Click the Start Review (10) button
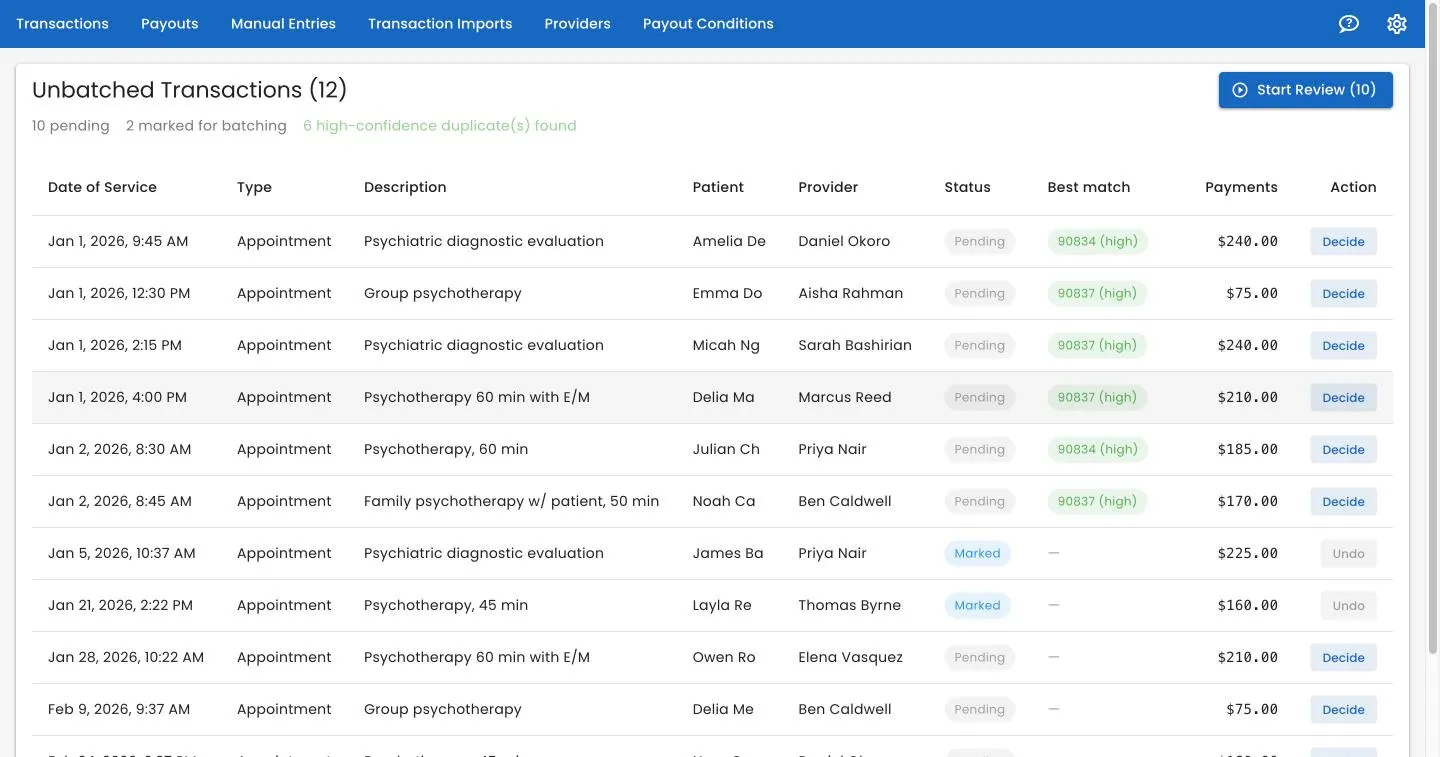The image size is (1440, 757). (x=1305, y=90)
